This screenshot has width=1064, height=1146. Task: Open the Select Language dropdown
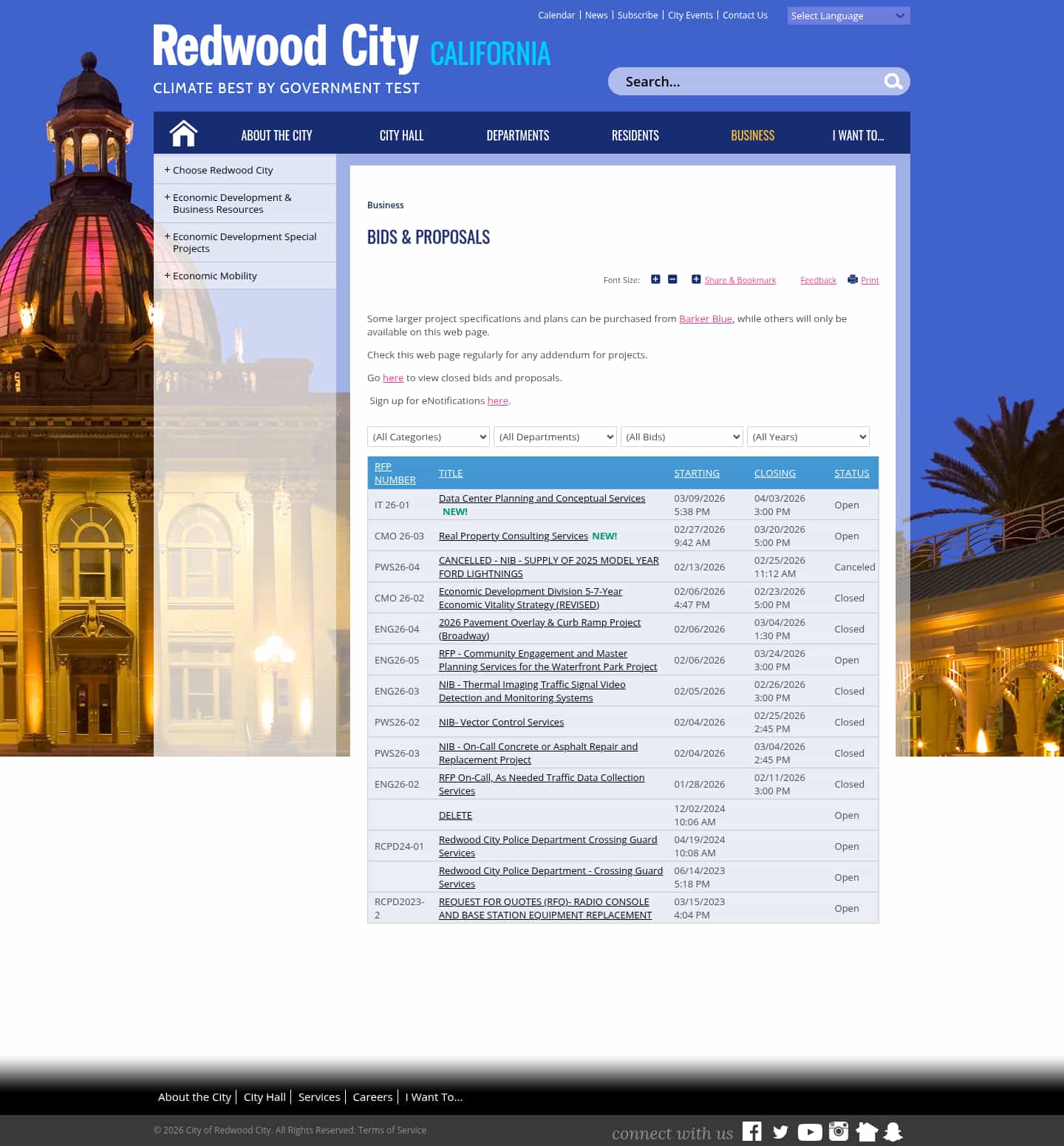tap(848, 16)
